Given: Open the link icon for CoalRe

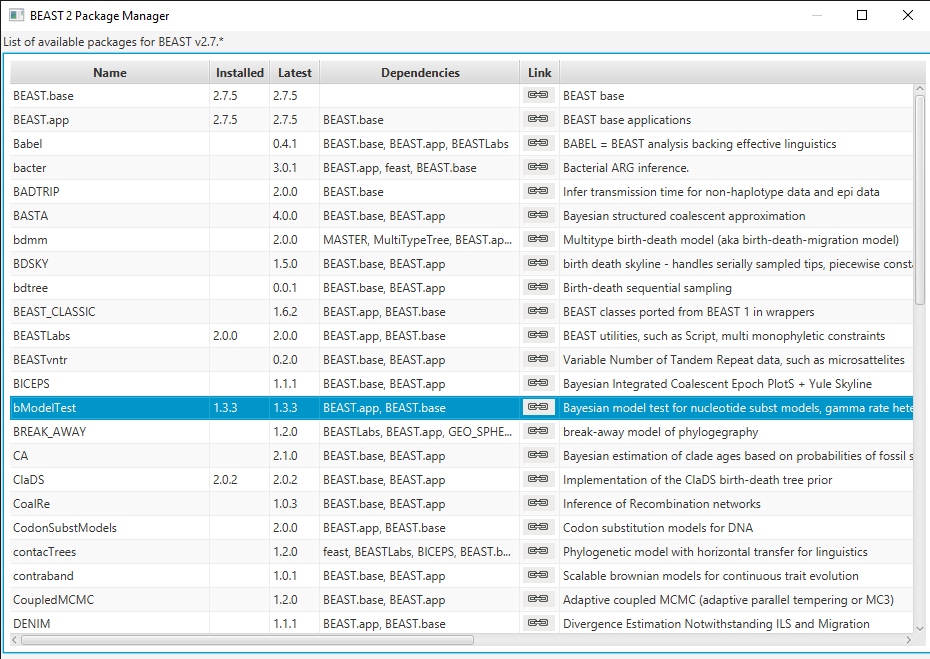Looking at the screenshot, I should [538, 503].
